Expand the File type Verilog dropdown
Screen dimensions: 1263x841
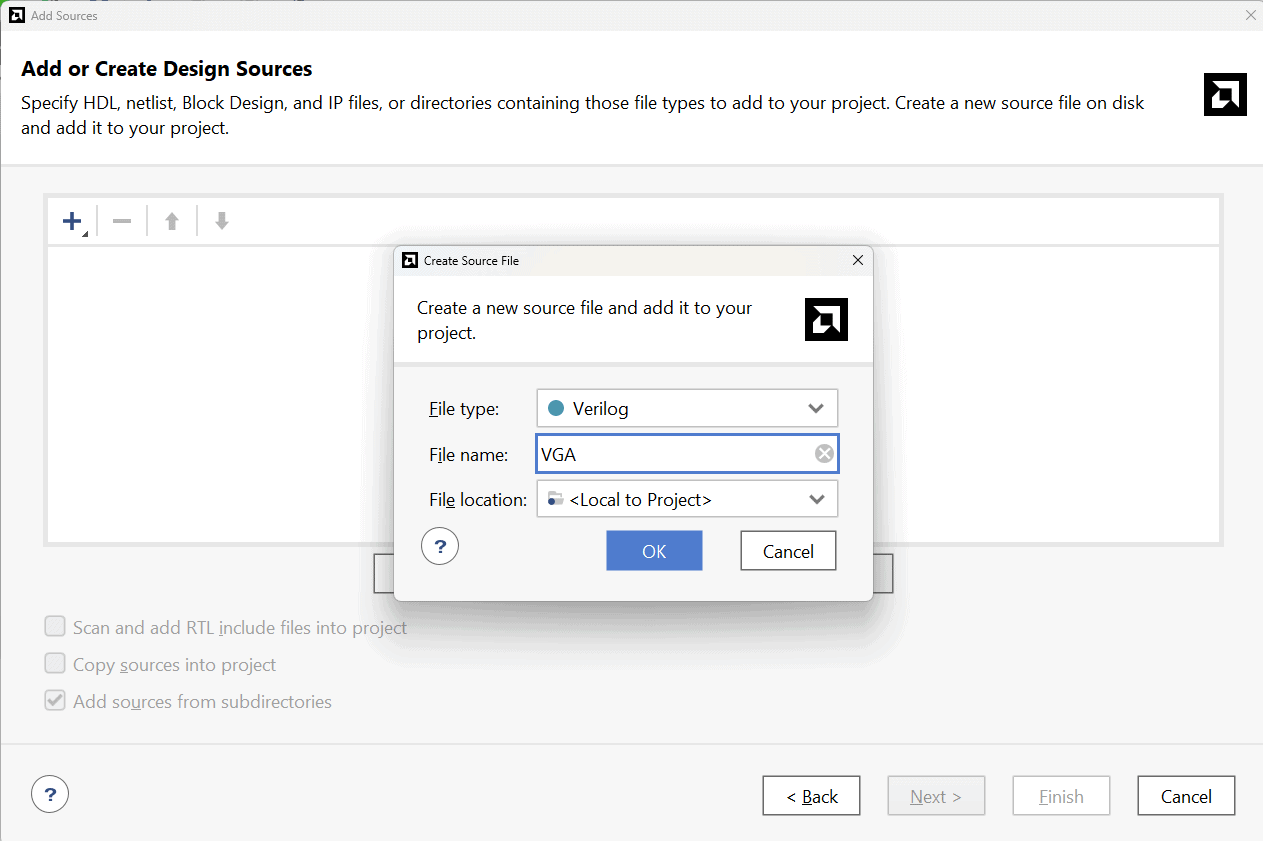point(815,408)
